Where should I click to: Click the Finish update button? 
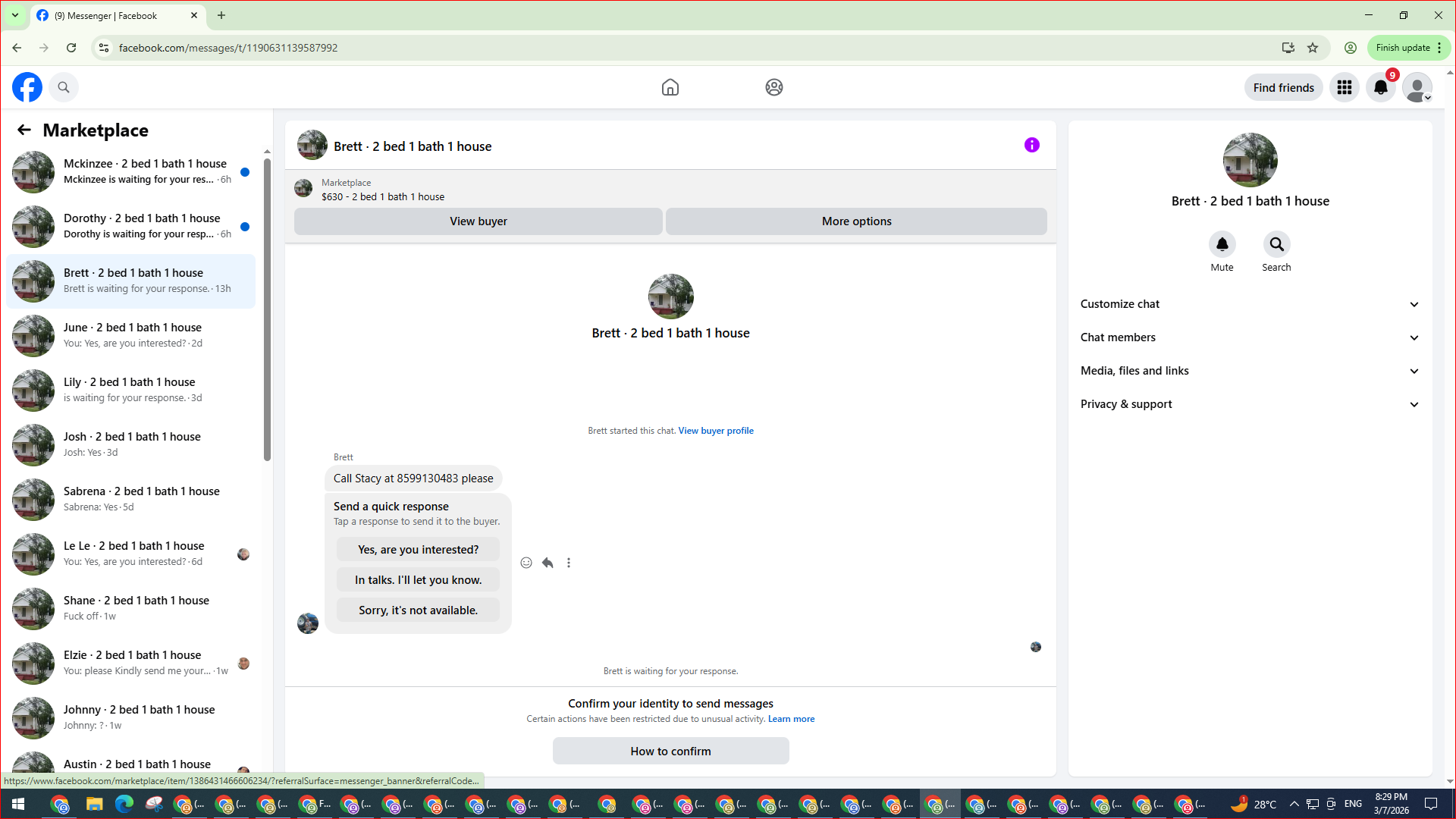tap(1408, 48)
